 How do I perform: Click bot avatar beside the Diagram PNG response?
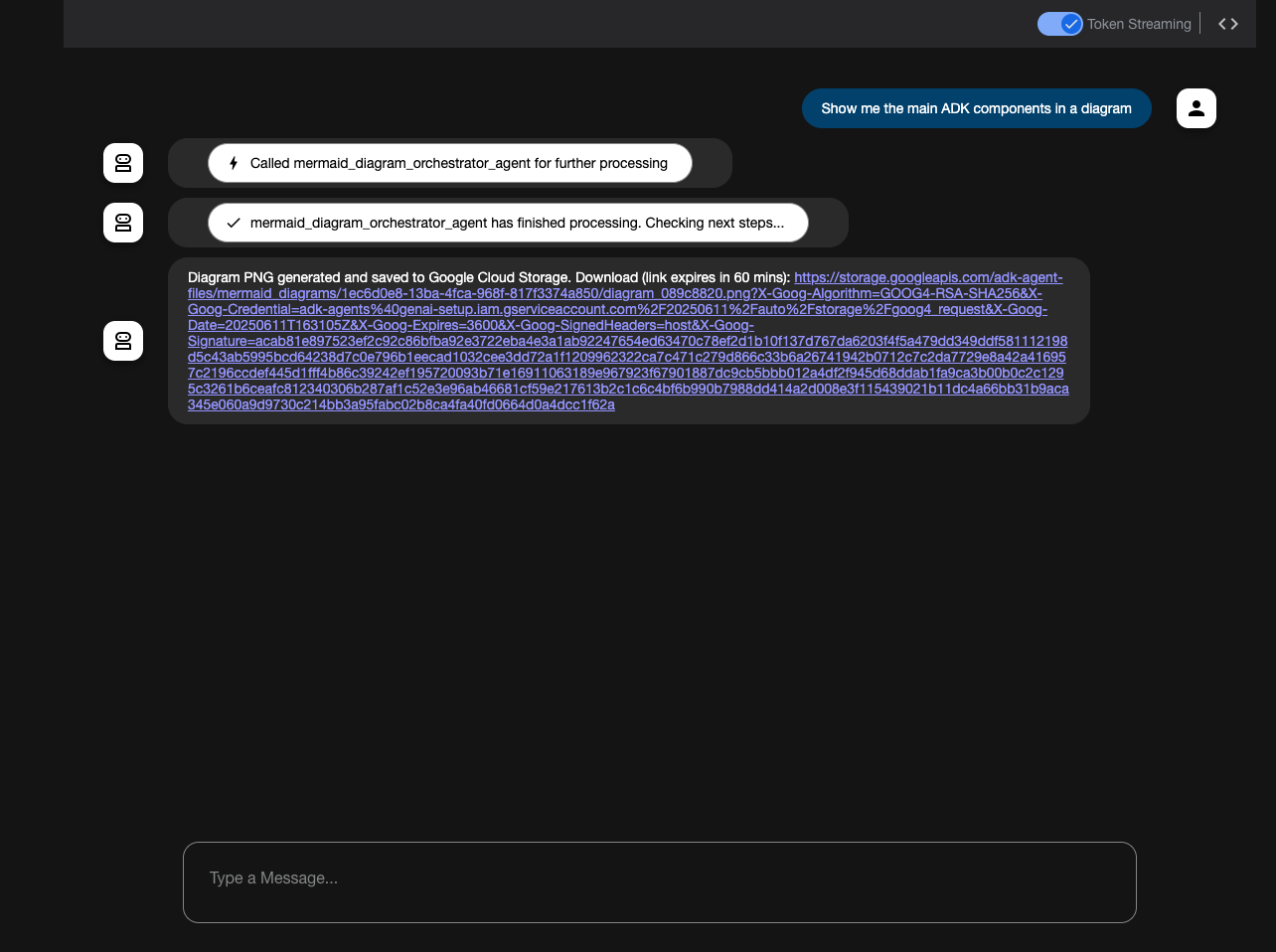[123, 341]
